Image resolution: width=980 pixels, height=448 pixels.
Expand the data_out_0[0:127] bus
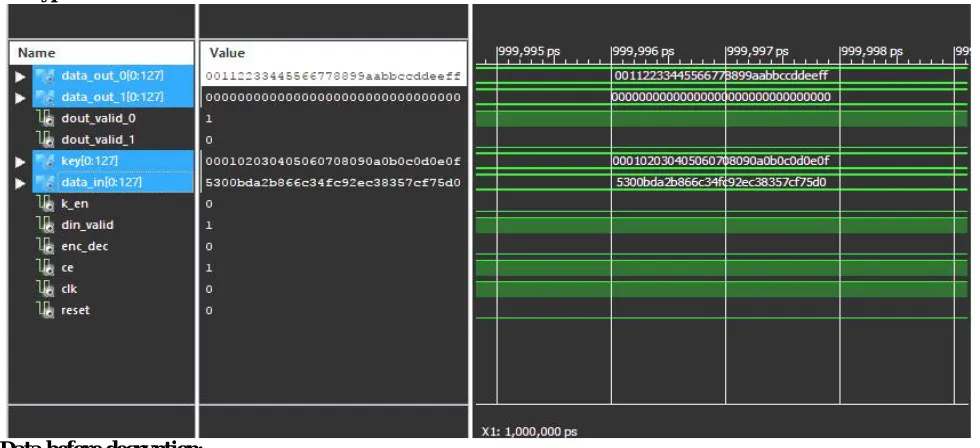[20, 77]
